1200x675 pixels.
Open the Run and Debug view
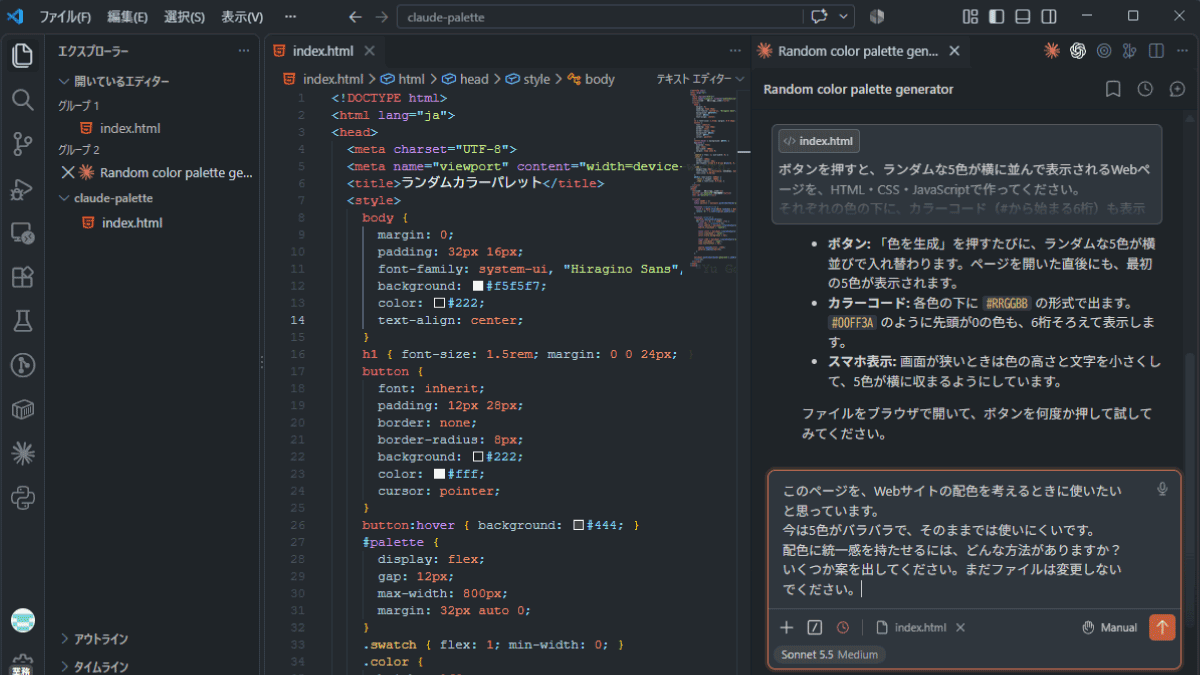tap(22, 188)
